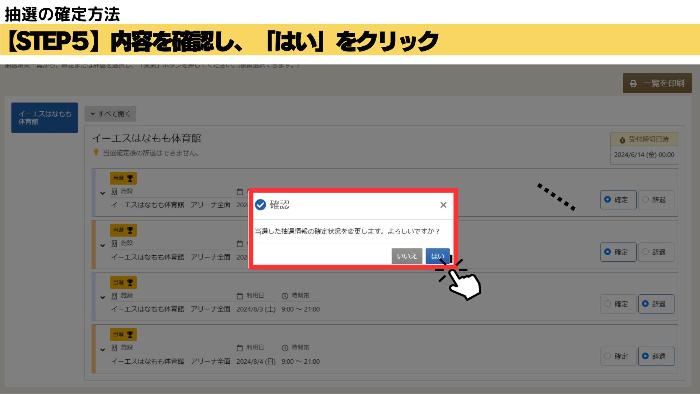
Task: Click the icon on the 受付締切日時 label
Action: pos(622,140)
